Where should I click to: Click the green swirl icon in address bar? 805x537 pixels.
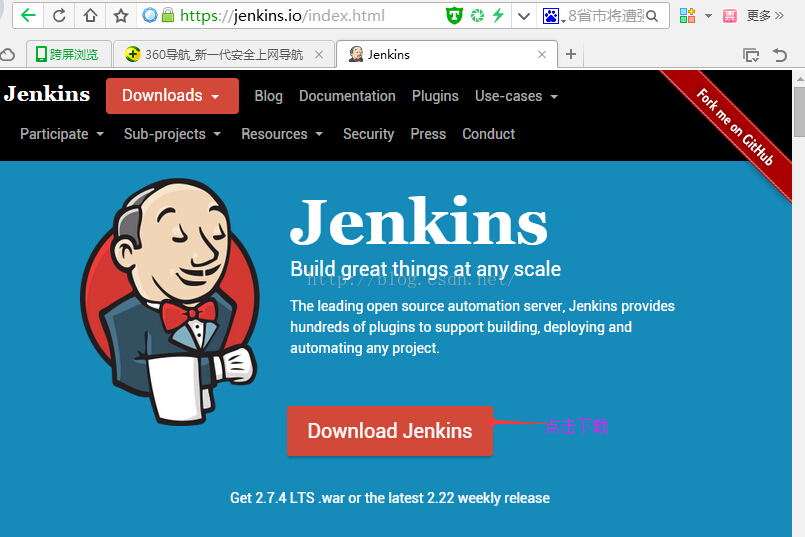(x=477, y=16)
